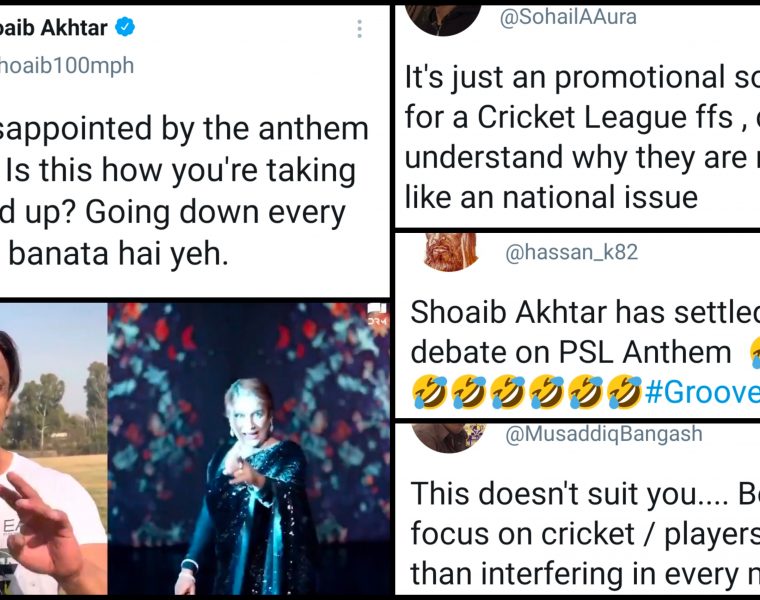
Task: Click the laughing emoji next to #Groove hashtag
Action: click(624, 391)
